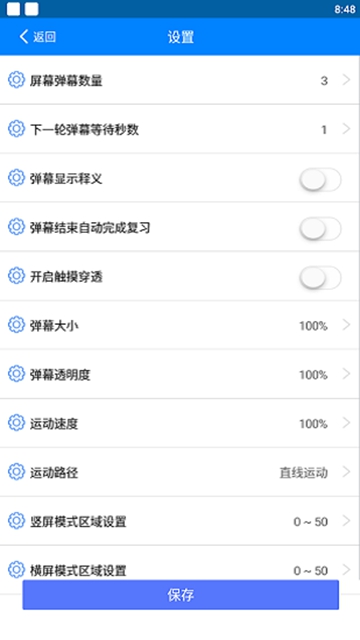Open the 横屏模式区域设置 row
The height and width of the screenshot is (640, 360).
point(180,567)
